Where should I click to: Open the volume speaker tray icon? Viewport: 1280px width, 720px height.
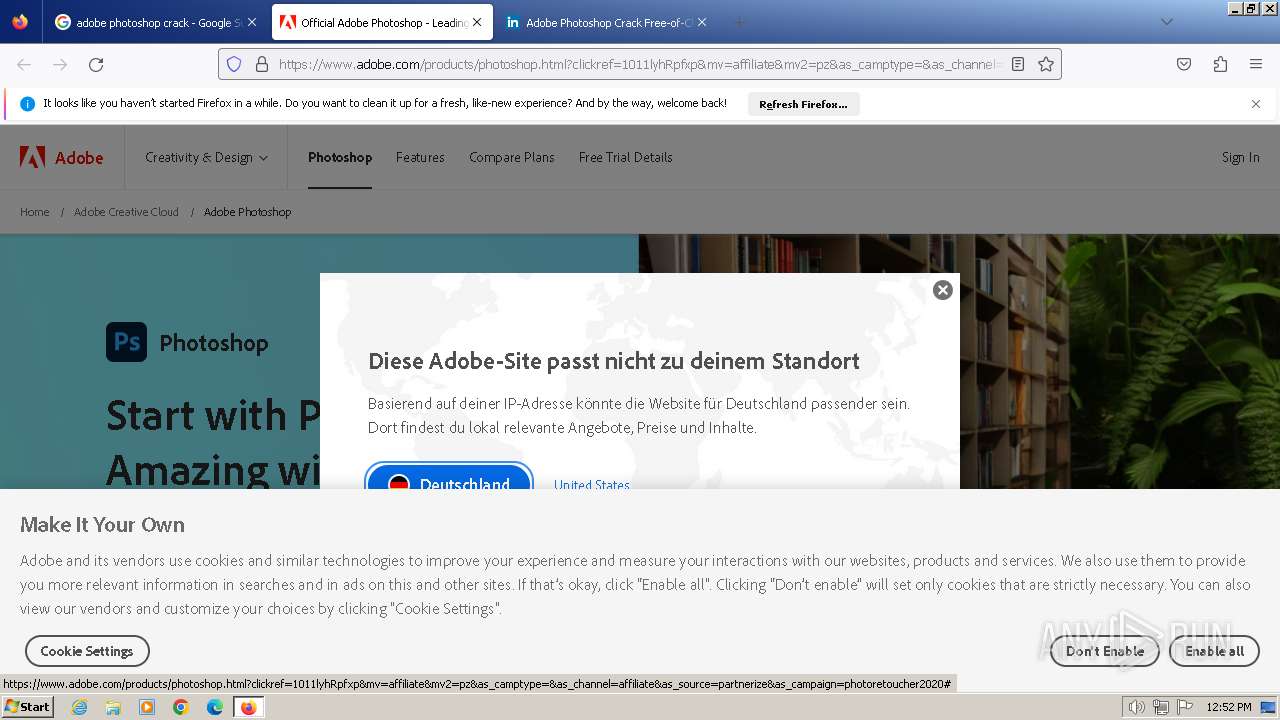tap(1137, 707)
